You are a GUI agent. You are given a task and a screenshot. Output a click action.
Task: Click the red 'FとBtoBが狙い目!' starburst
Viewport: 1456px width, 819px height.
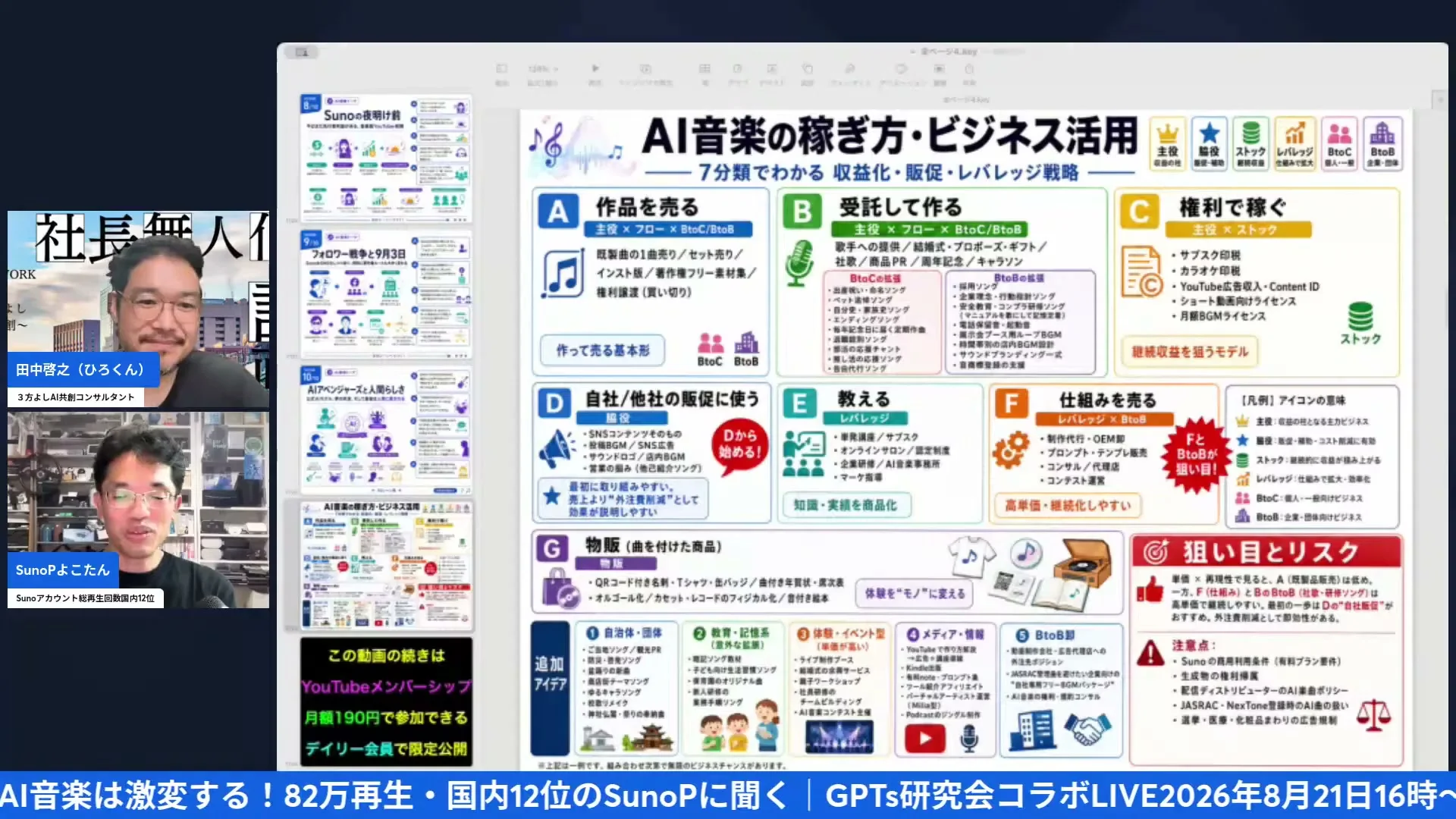click(x=1196, y=454)
